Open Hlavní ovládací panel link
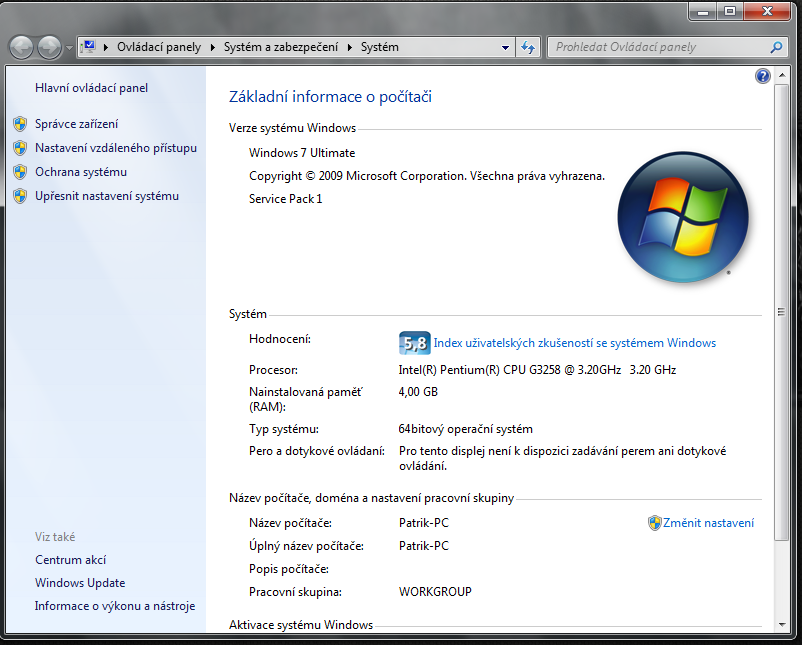Image resolution: width=802 pixels, height=645 pixels. [x=91, y=88]
